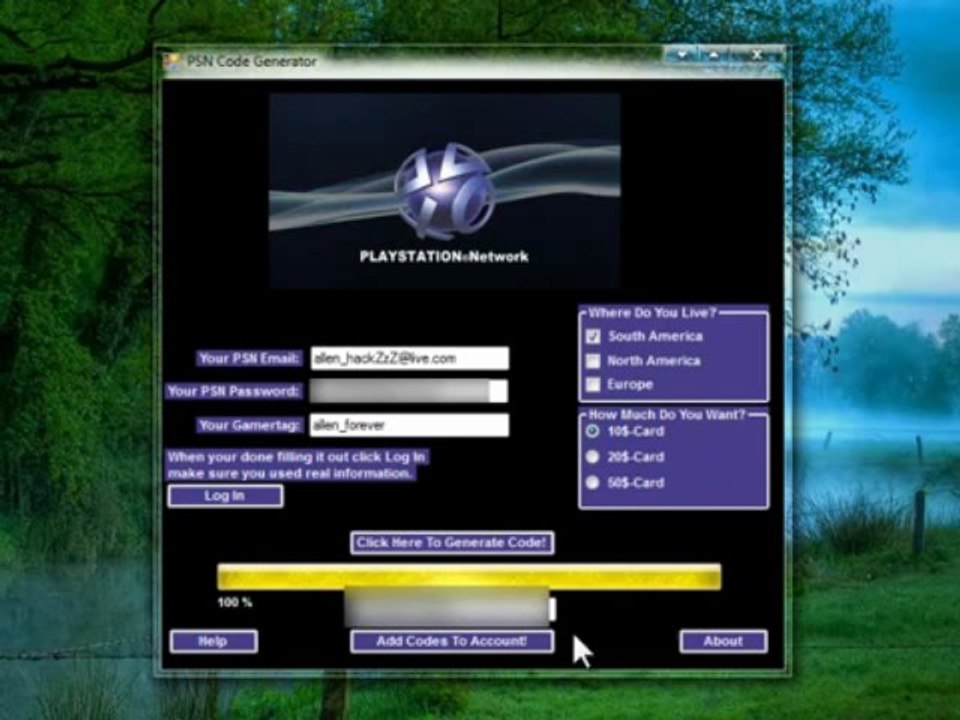
Task: Click the 'Your Gamertag:' label
Action: tap(249, 425)
